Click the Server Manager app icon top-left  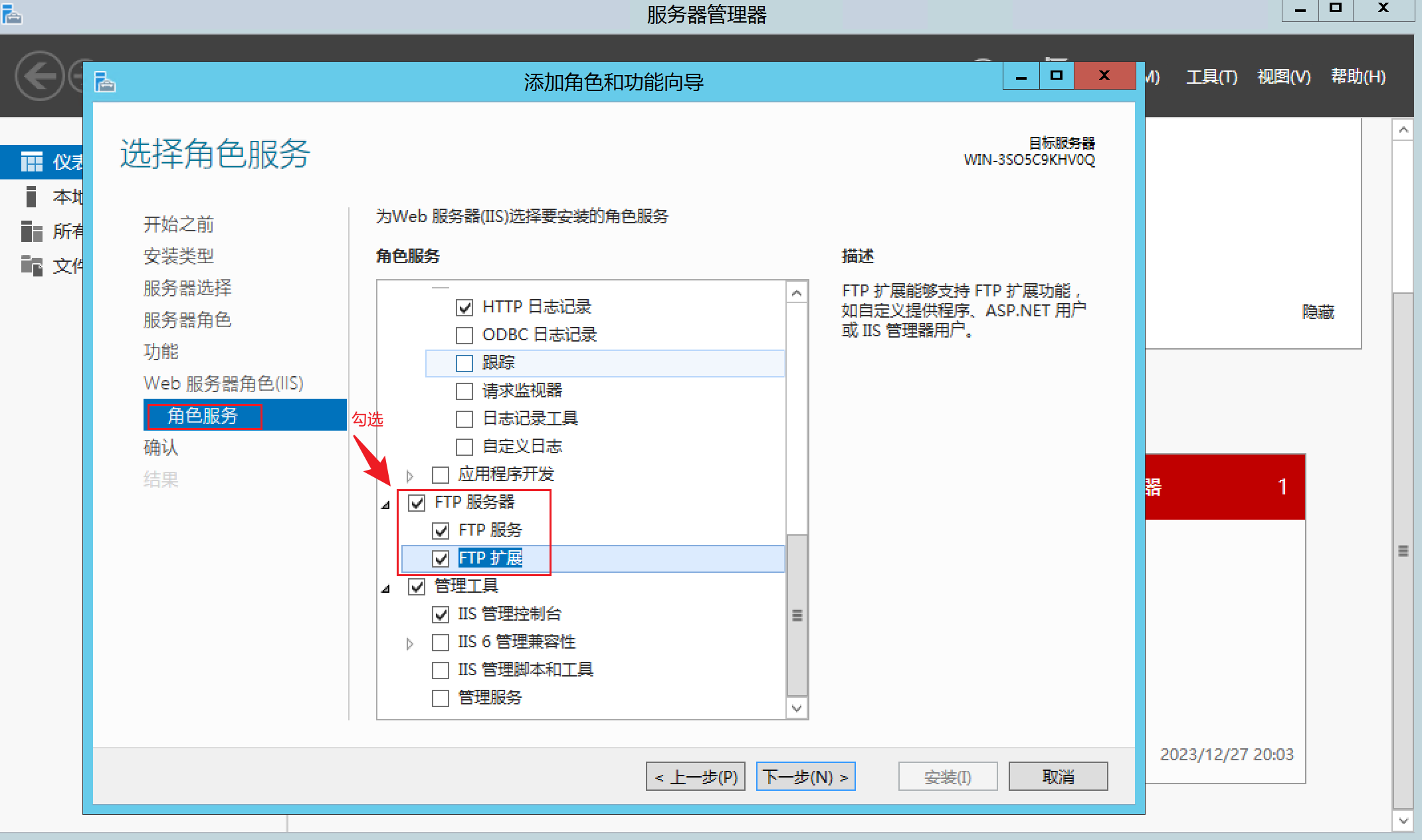pyautogui.click(x=12, y=14)
